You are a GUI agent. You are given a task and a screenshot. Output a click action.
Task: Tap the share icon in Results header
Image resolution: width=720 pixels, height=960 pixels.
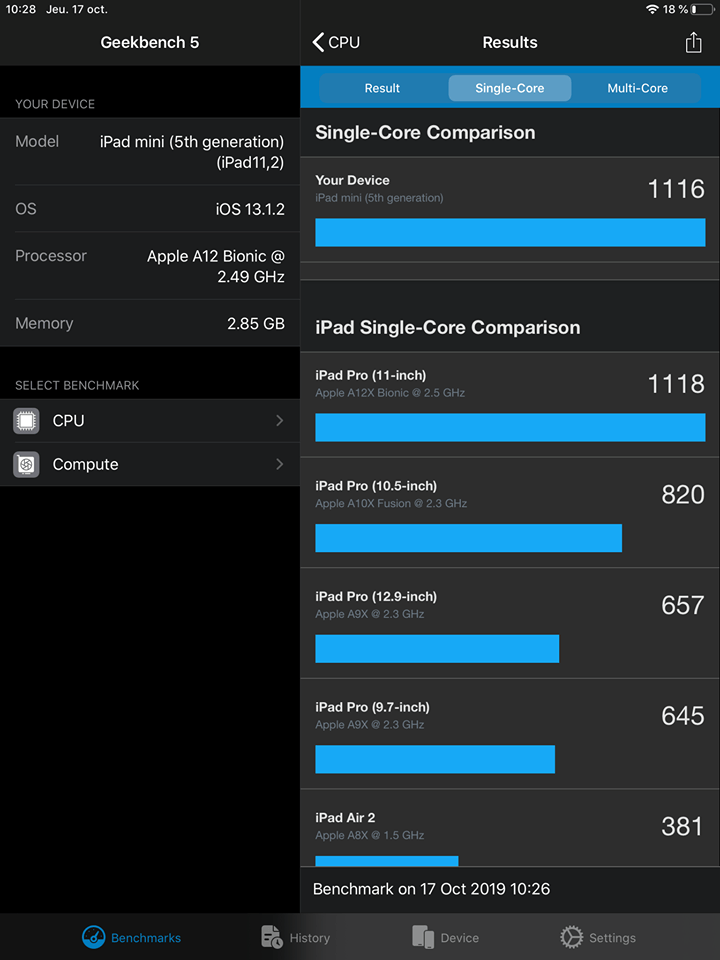pos(693,42)
